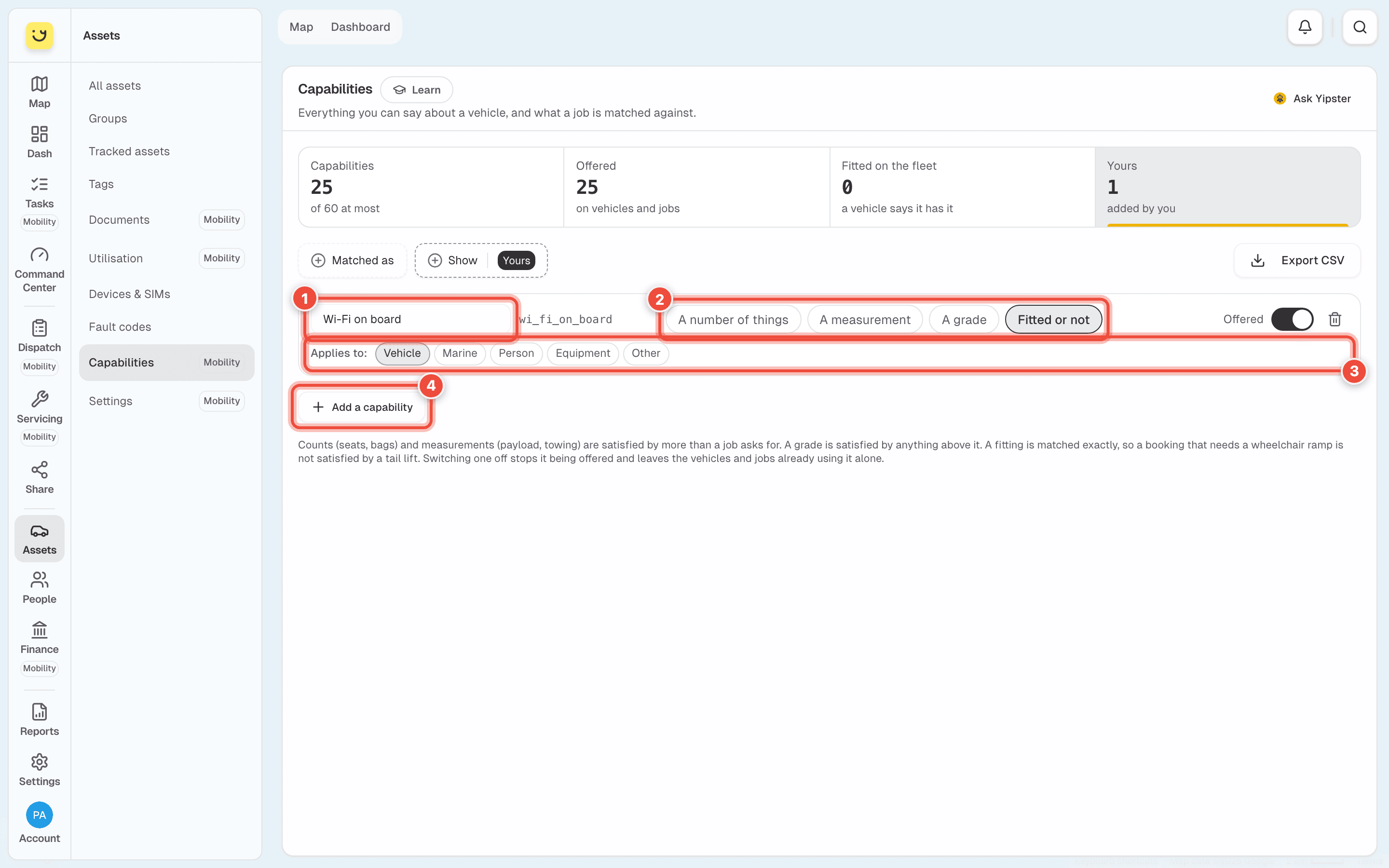The width and height of the screenshot is (1389, 868).
Task: Click Export CSV button
Action: [x=1296, y=260]
